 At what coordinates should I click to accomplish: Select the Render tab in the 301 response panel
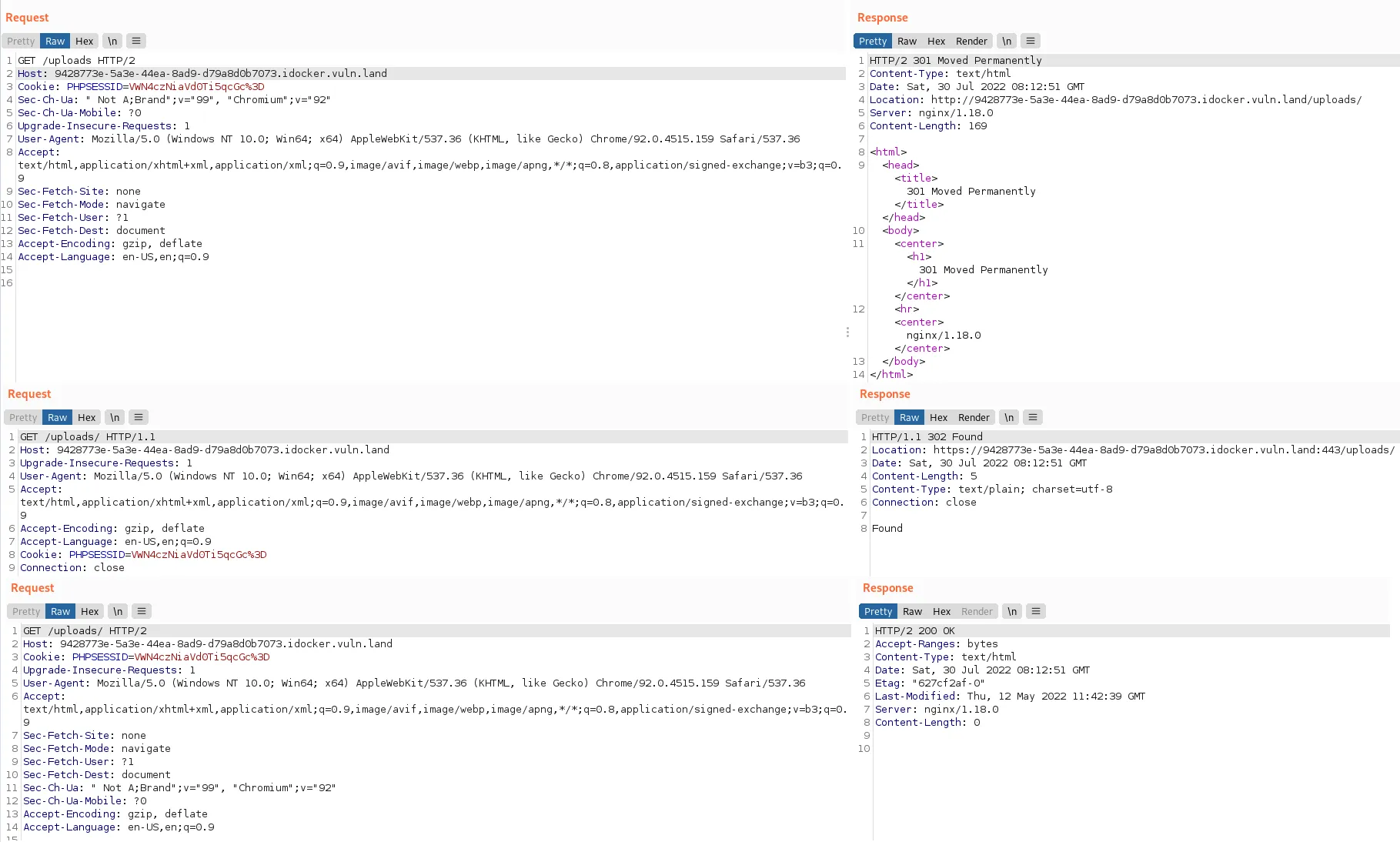click(971, 41)
